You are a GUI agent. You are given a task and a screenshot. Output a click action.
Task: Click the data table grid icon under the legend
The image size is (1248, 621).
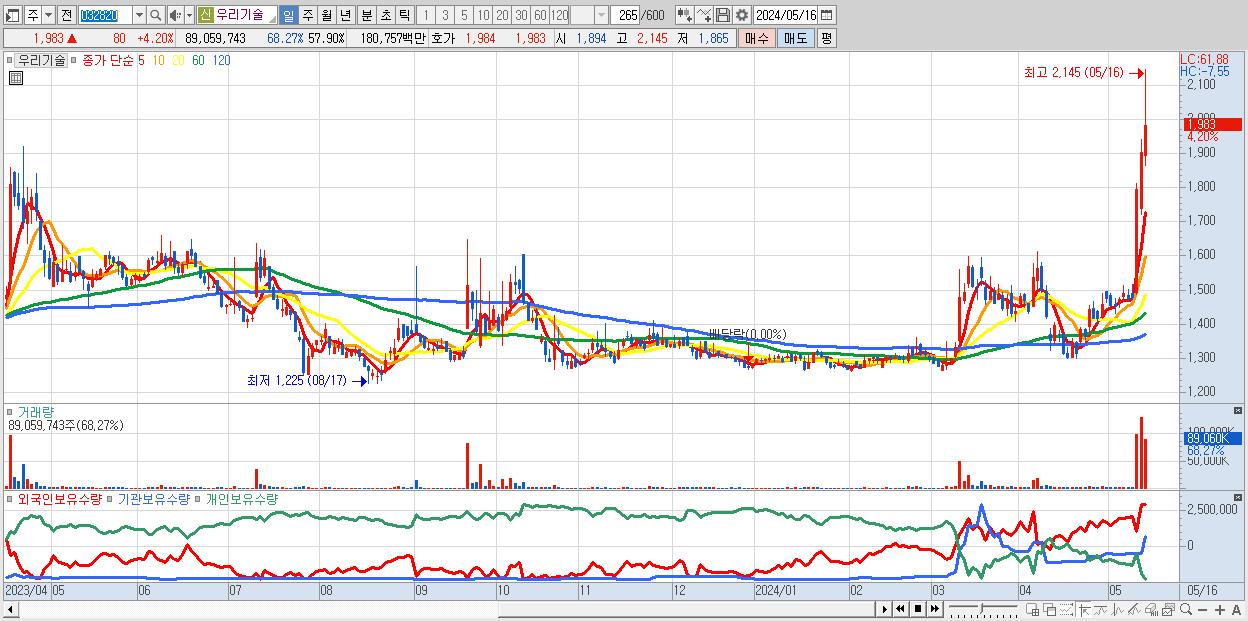point(15,79)
